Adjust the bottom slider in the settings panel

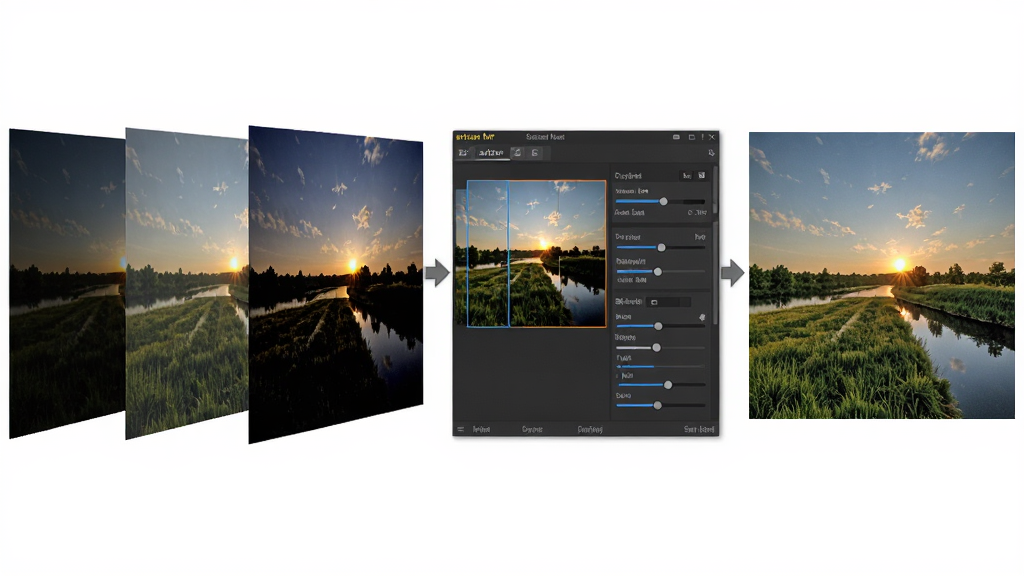click(660, 406)
